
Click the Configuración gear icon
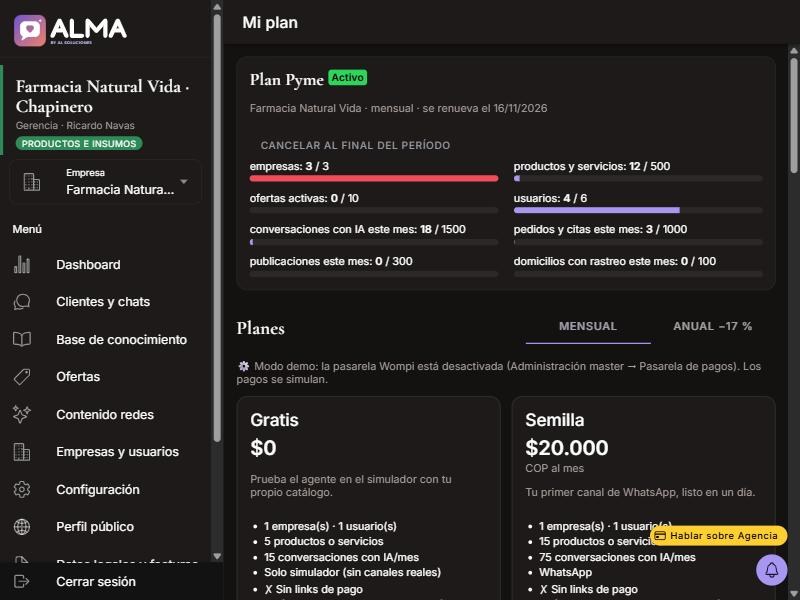pos(21,489)
